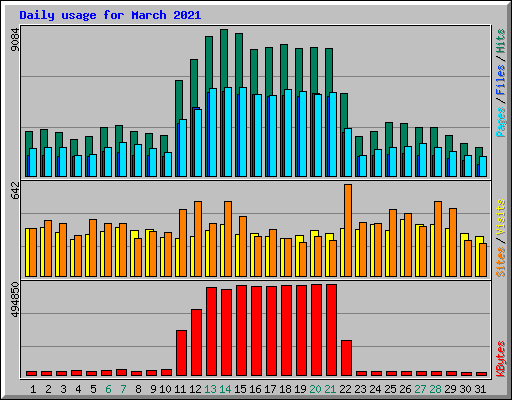Click the yellow 'Visits' legend label
This screenshot has height=400, width=512.
click(x=500, y=218)
